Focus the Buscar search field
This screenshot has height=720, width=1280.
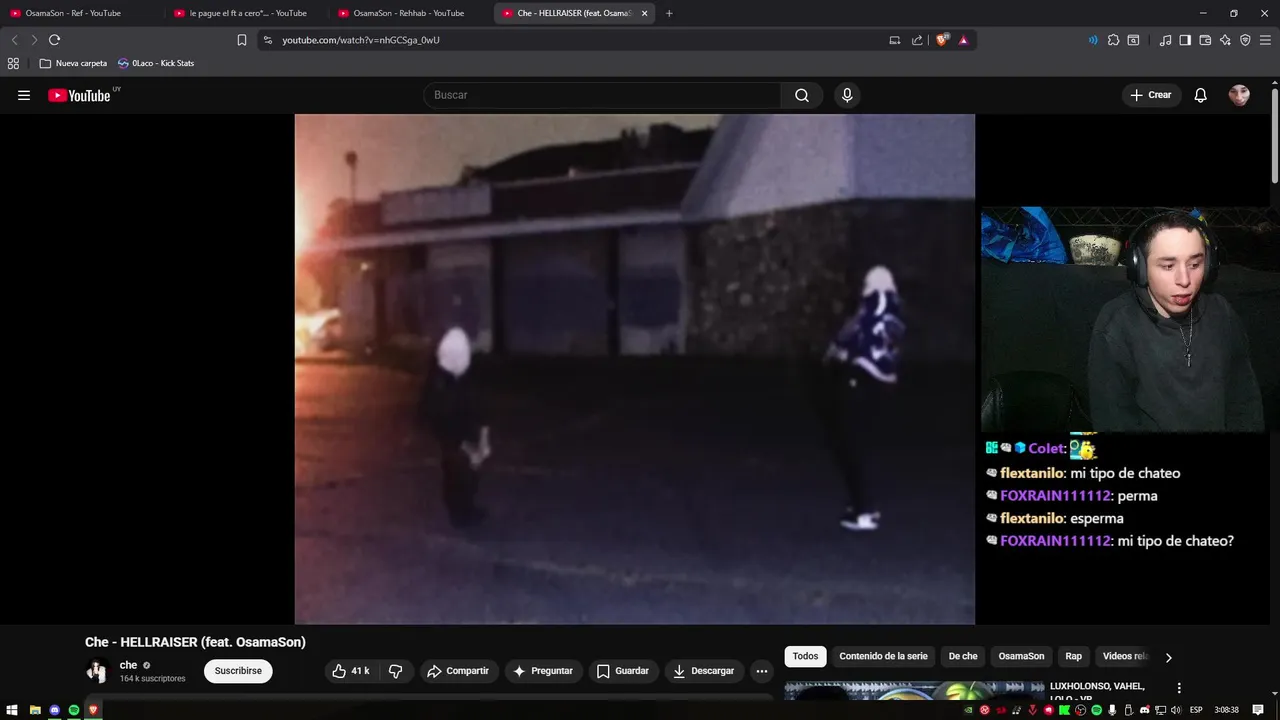[602, 95]
